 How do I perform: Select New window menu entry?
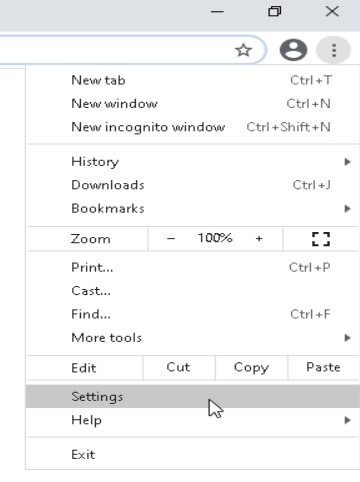point(193,104)
